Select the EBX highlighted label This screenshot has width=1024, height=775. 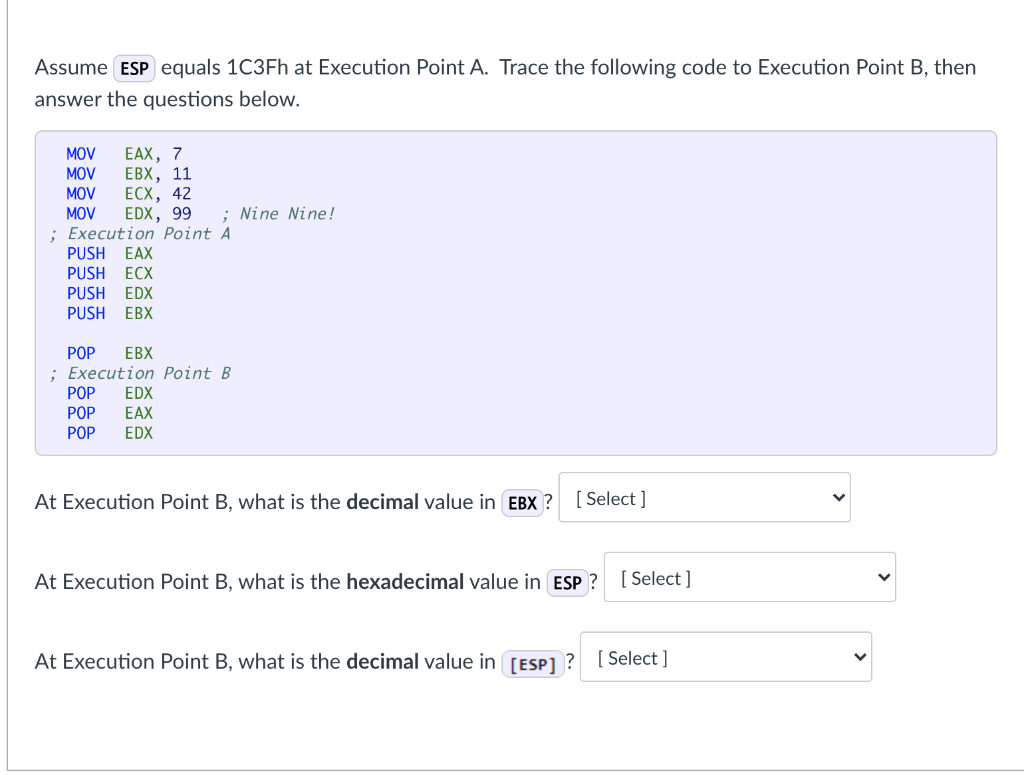click(x=522, y=503)
